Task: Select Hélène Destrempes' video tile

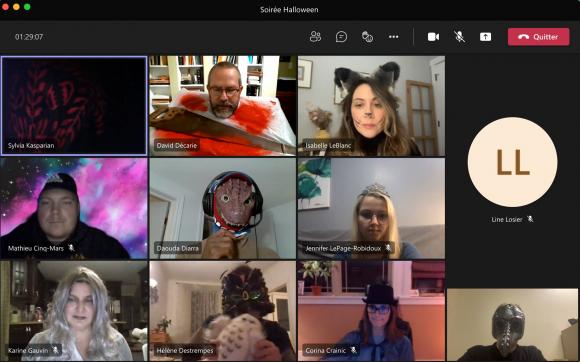Action: pos(223,311)
